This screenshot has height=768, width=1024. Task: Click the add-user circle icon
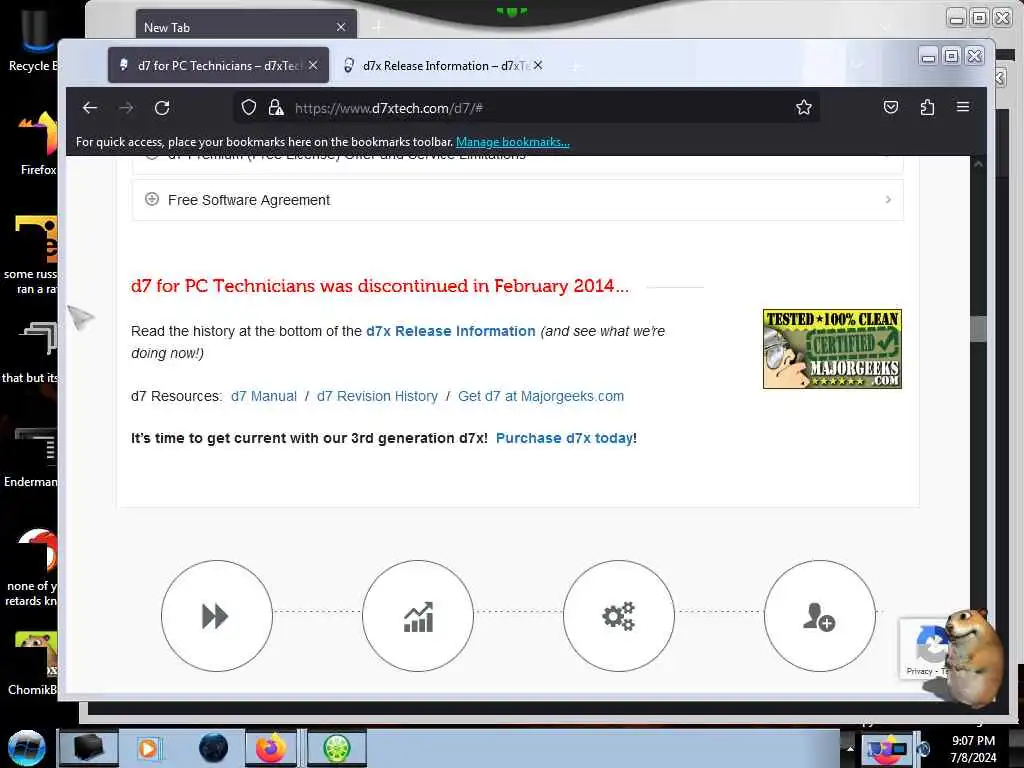tap(820, 615)
